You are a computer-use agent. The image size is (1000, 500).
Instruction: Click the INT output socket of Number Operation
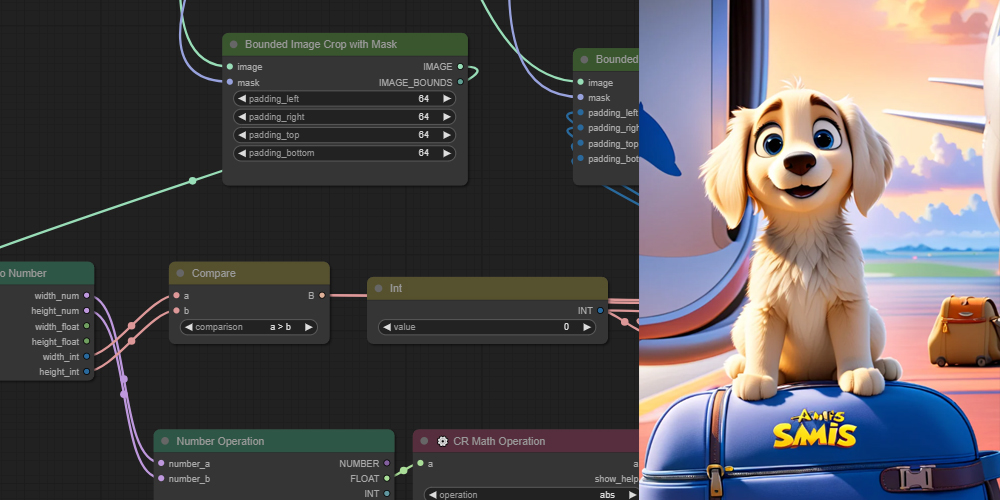click(387, 494)
